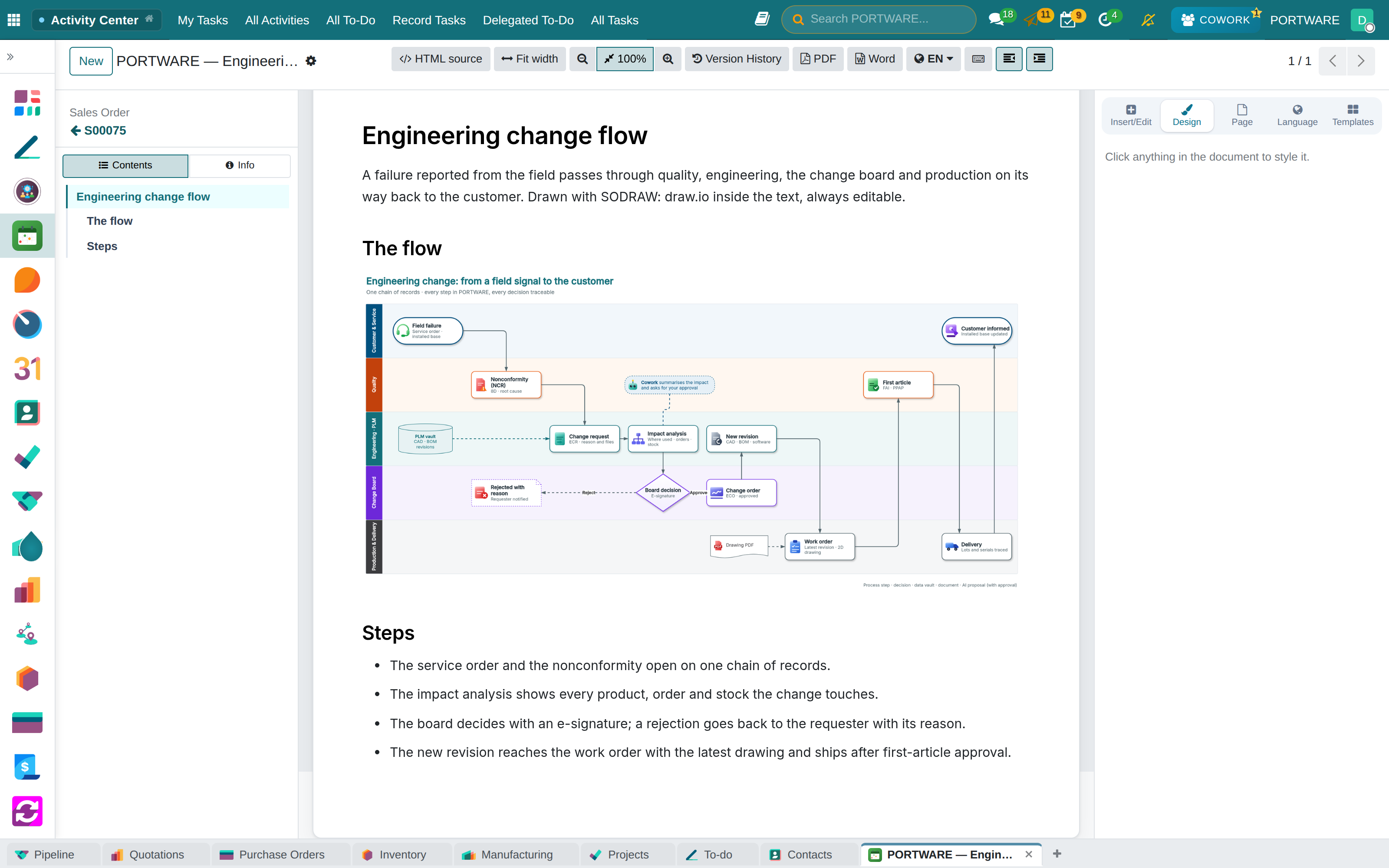Switch left panel to Contents view
The height and width of the screenshot is (868, 1389).
[125, 165]
